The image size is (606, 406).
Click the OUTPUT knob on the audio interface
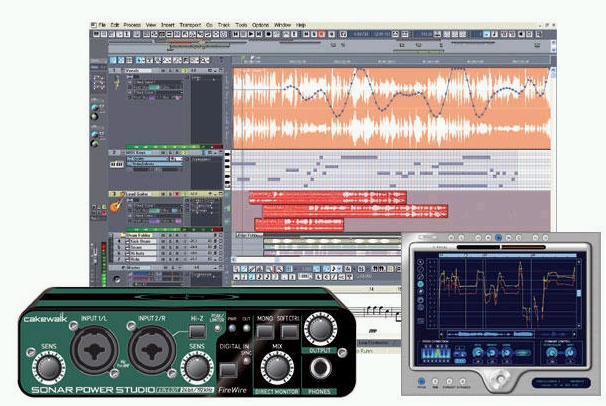point(320,328)
